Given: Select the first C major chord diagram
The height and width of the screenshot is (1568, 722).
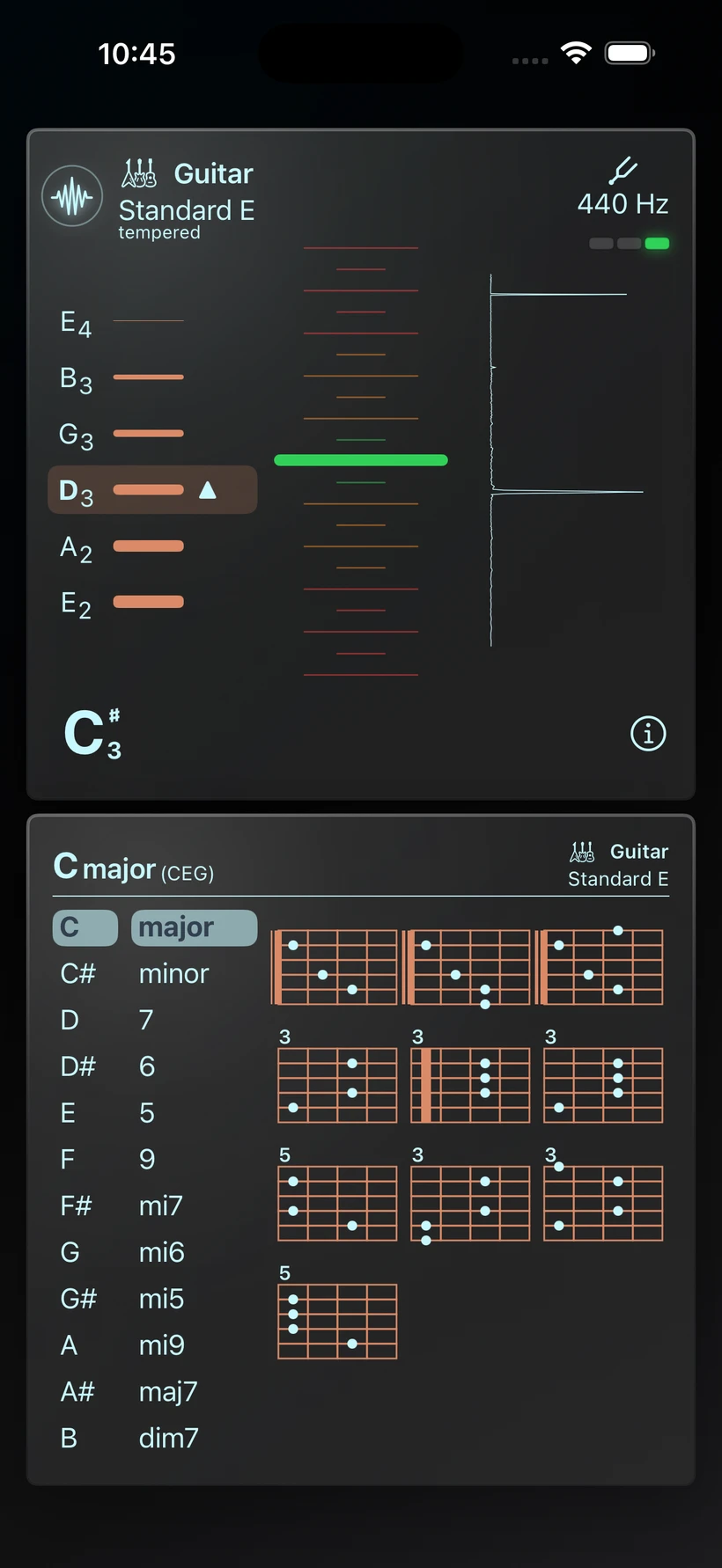Looking at the screenshot, I should click(335, 967).
